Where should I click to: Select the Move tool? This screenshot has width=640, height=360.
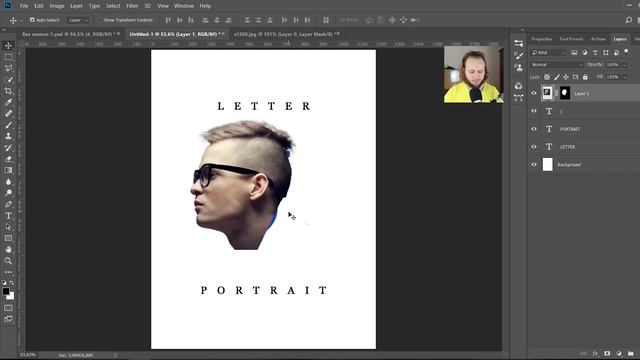coord(8,46)
